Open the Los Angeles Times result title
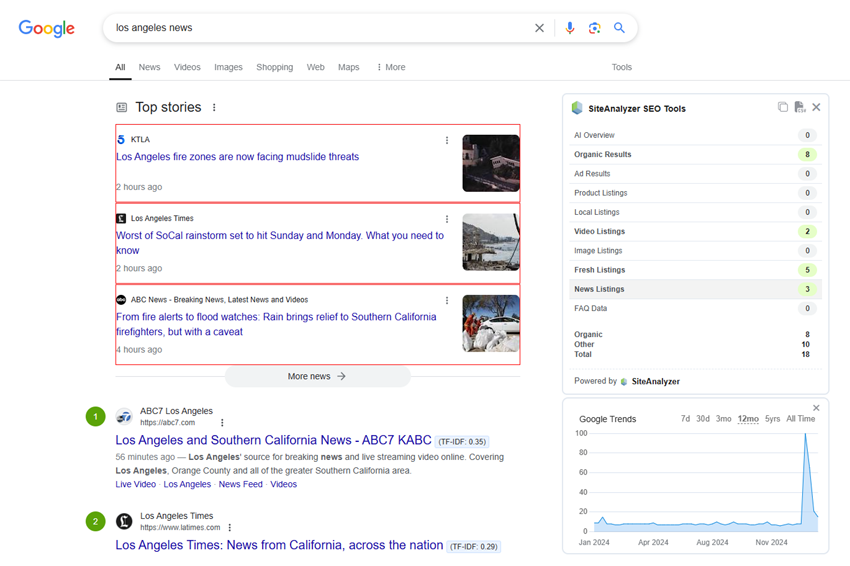The image size is (850, 566). point(279,545)
